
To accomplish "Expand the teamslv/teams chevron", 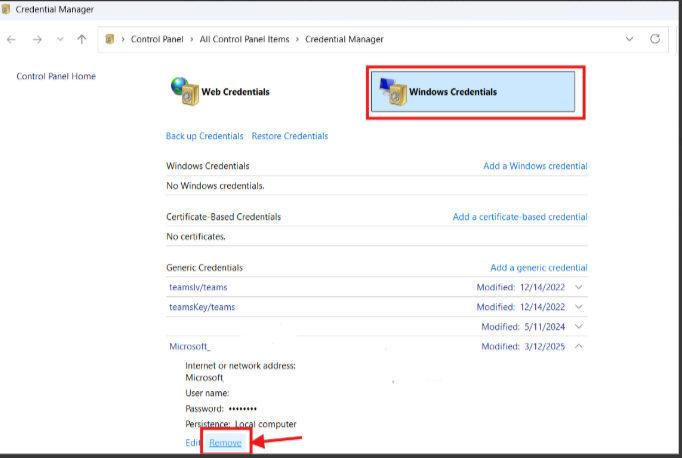I will click(x=578, y=287).
